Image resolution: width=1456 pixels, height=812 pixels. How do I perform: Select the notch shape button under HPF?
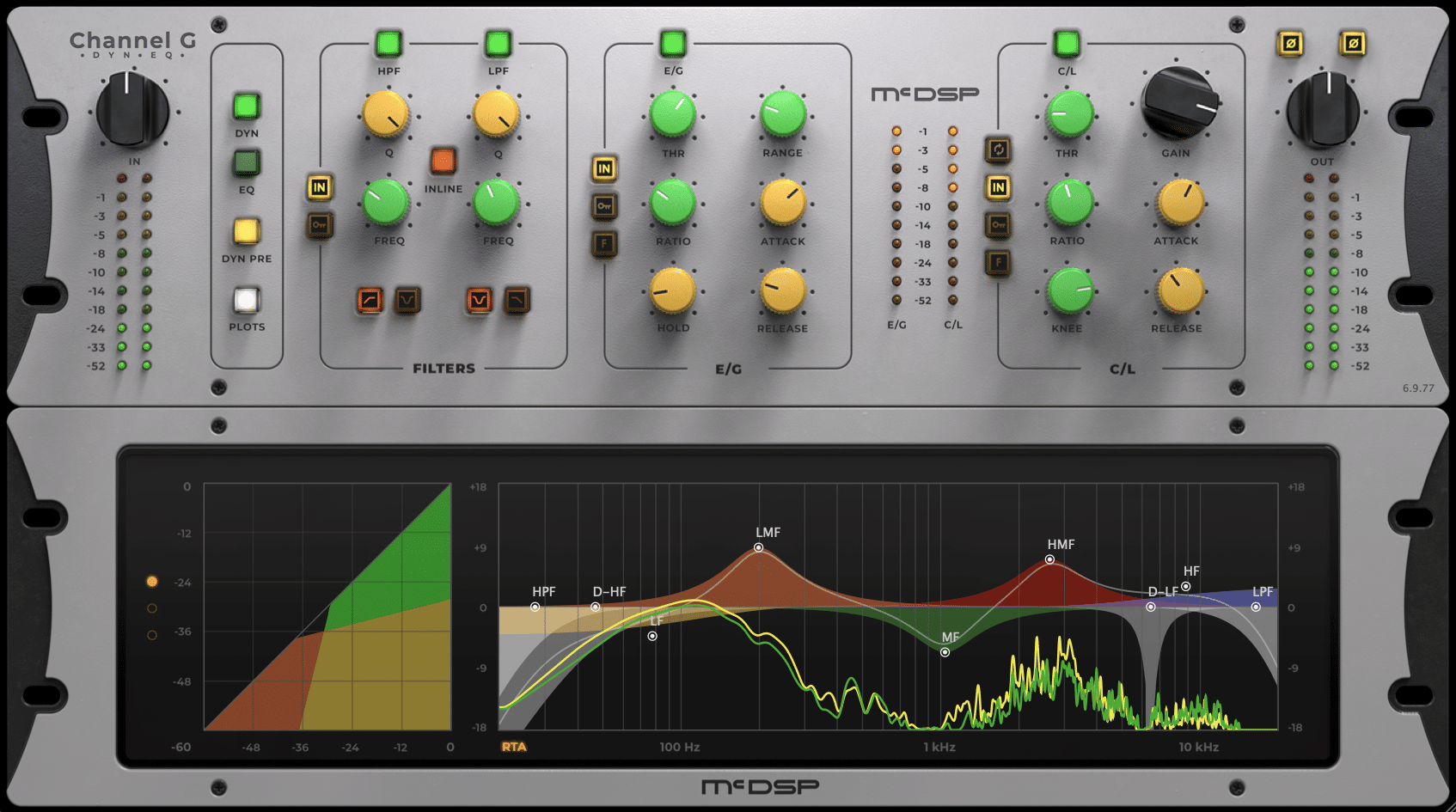407,300
